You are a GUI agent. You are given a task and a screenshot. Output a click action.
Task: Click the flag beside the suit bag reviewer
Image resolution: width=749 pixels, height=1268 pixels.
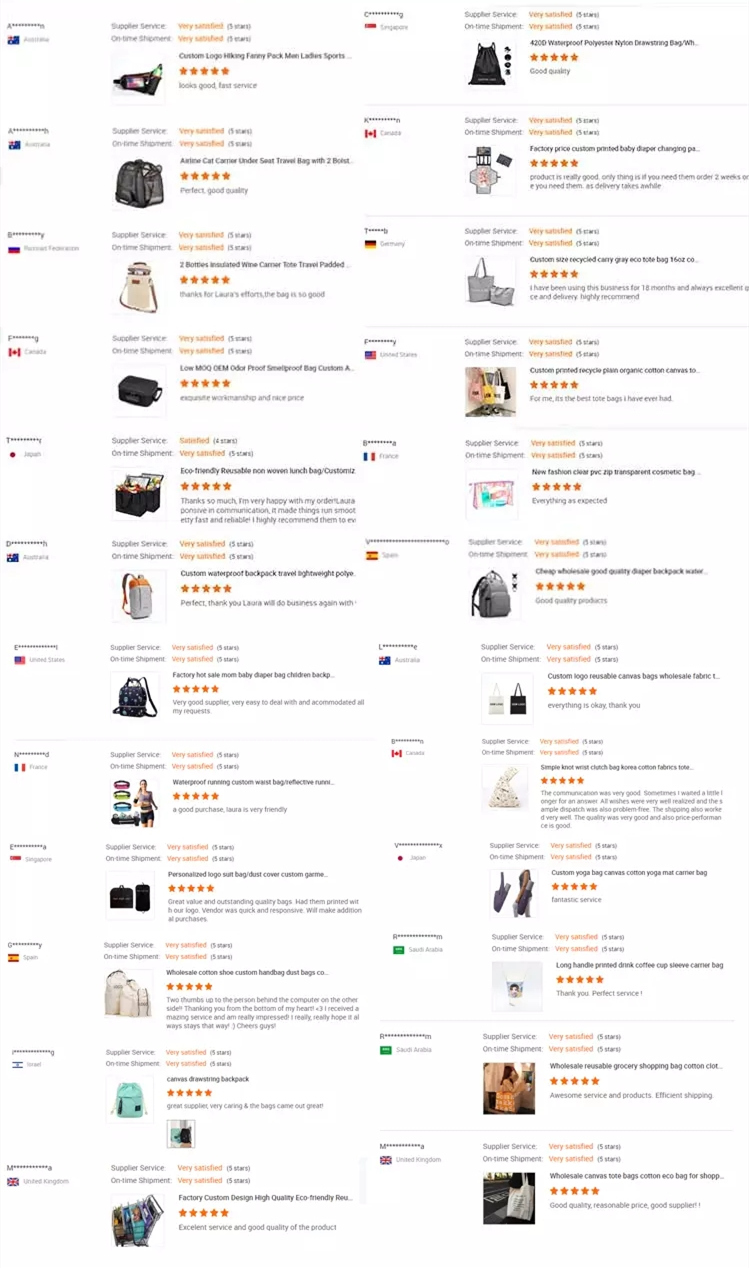pos(16,859)
